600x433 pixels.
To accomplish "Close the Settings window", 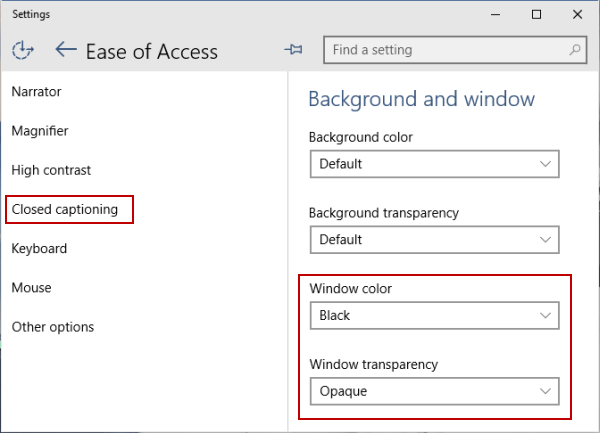I will 577,15.
